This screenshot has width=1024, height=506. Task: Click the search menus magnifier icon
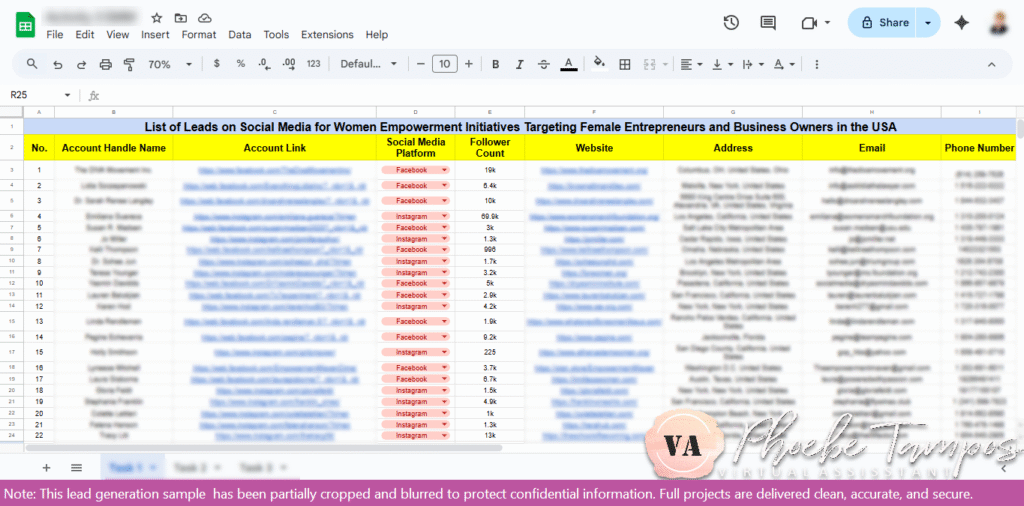pos(32,64)
